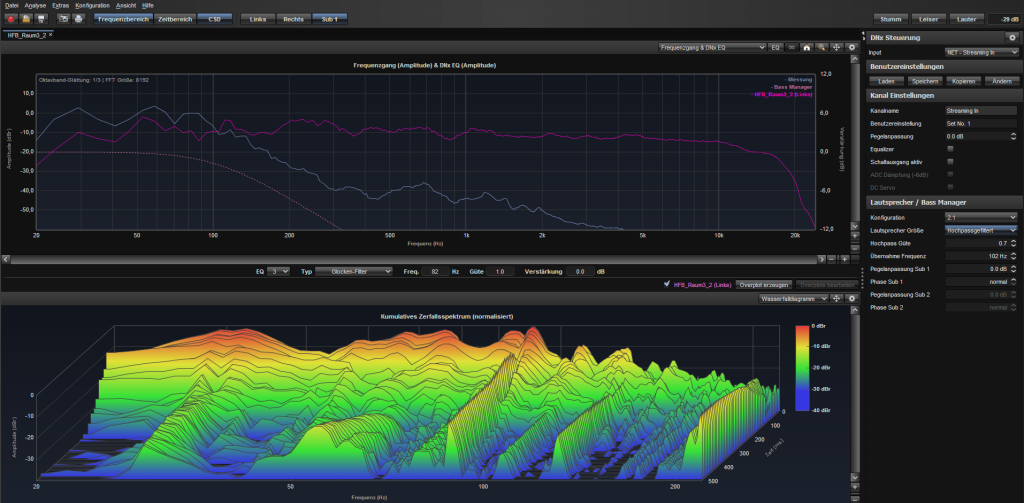The height and width of the screenshot is (503, 1024).
Task: Enable the Equalizer checkbox
Action: click(x=950, y=149)
